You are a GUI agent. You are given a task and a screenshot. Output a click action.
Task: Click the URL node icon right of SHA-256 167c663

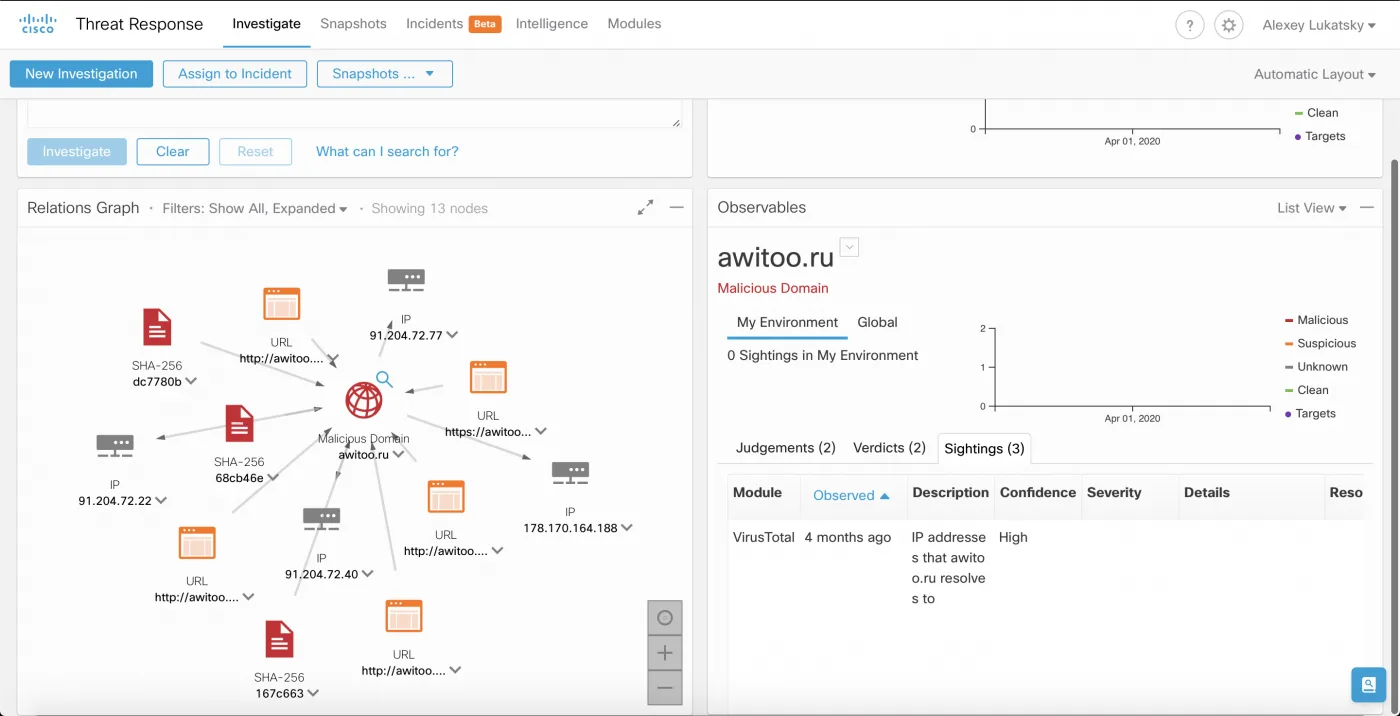(x=404, y=617)
